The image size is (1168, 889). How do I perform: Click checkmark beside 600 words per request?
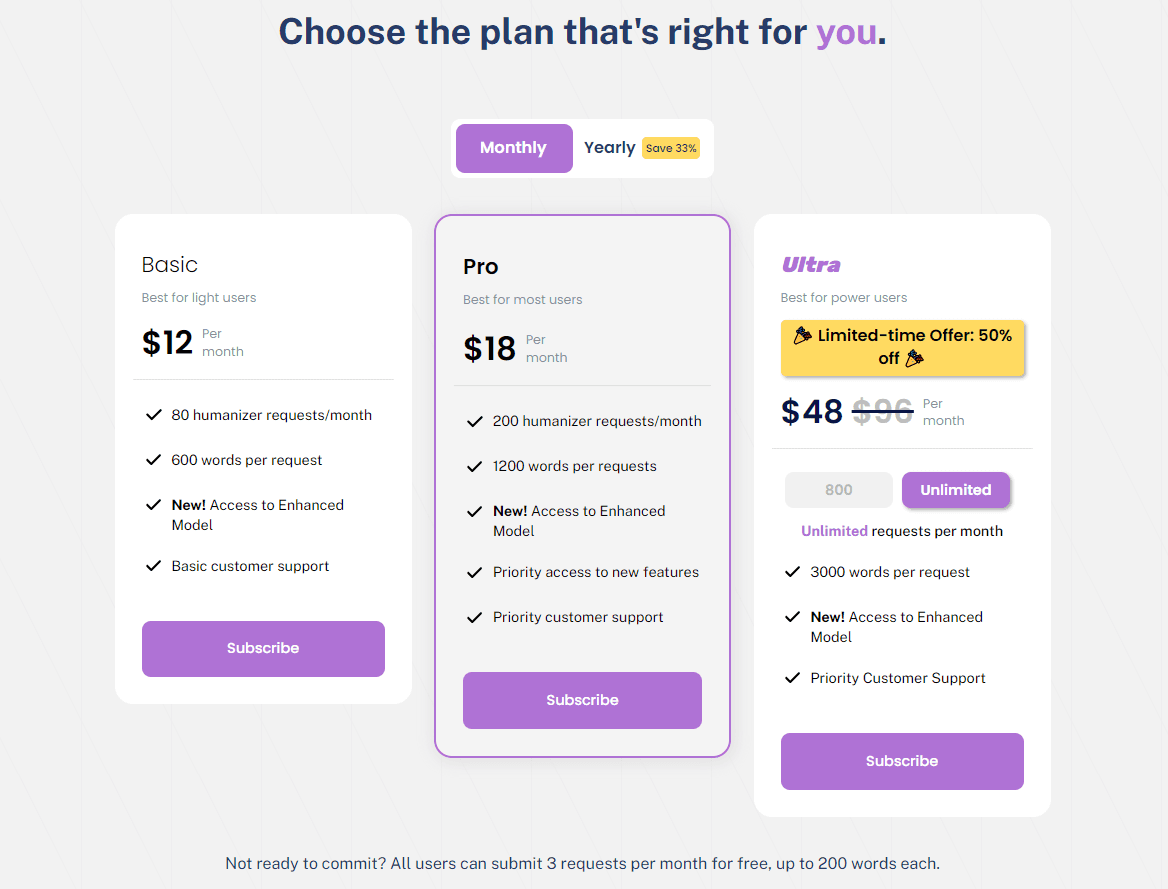(154, 460)
